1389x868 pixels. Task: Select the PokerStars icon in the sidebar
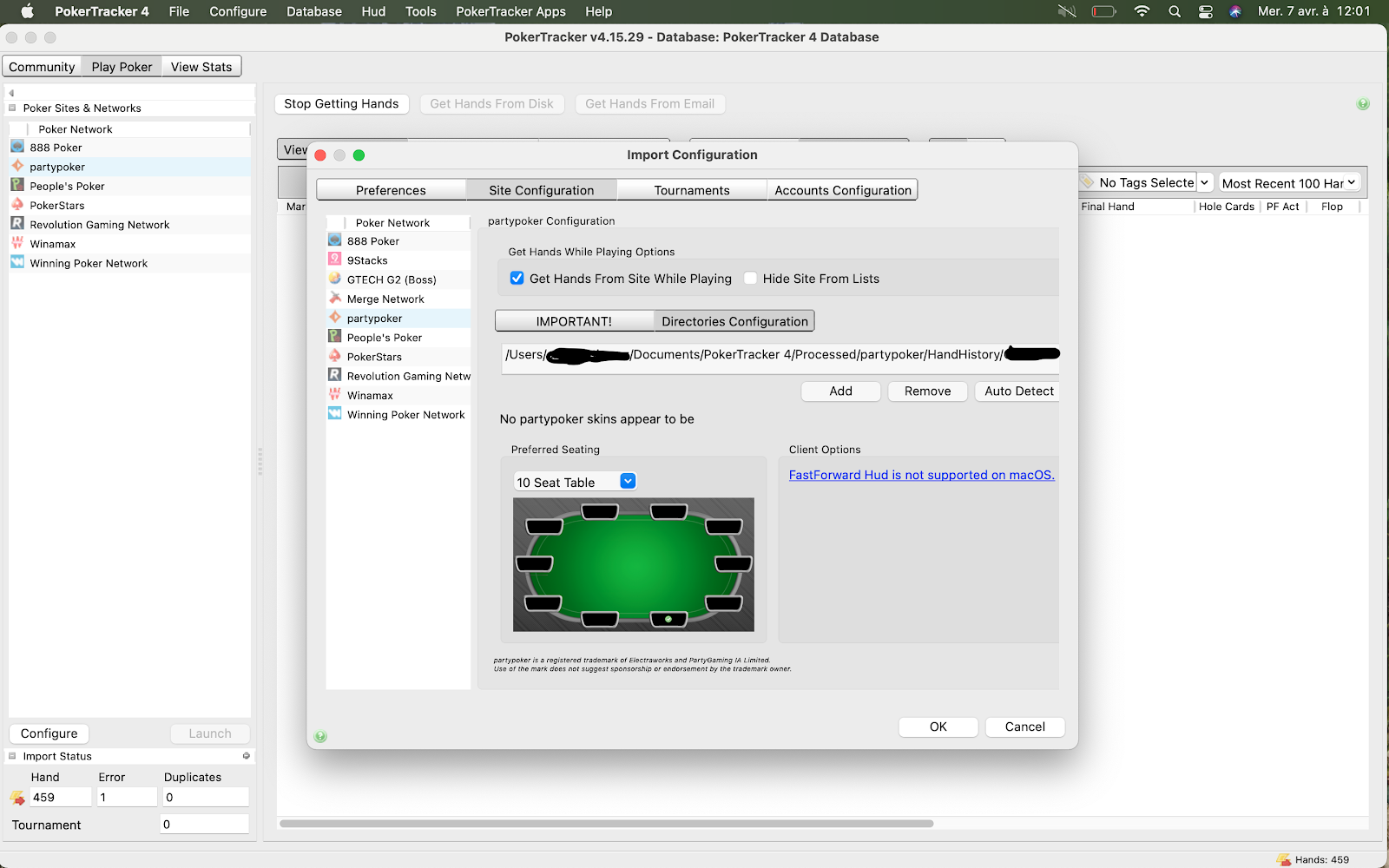pos(335,356)
